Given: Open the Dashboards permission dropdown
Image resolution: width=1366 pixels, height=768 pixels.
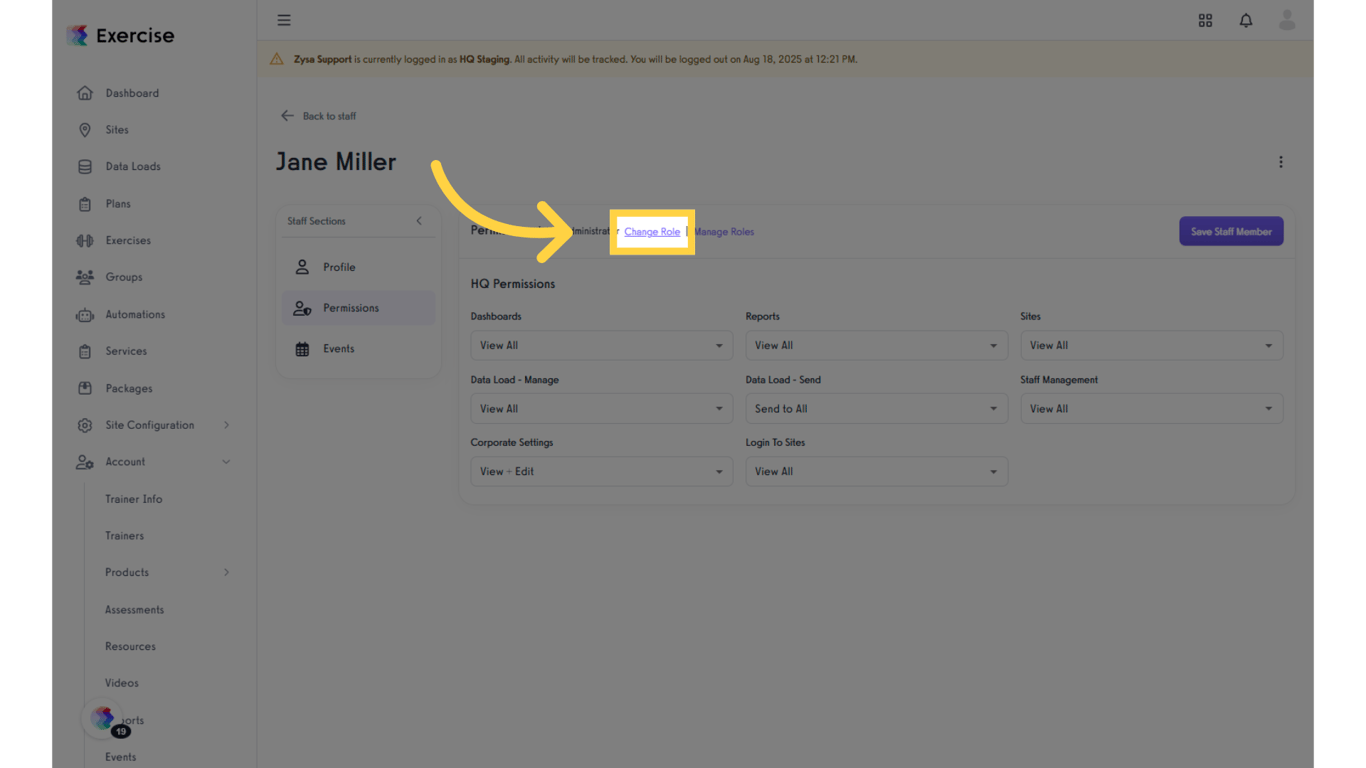Looking at the screenshot, I should tap(601, 346).
